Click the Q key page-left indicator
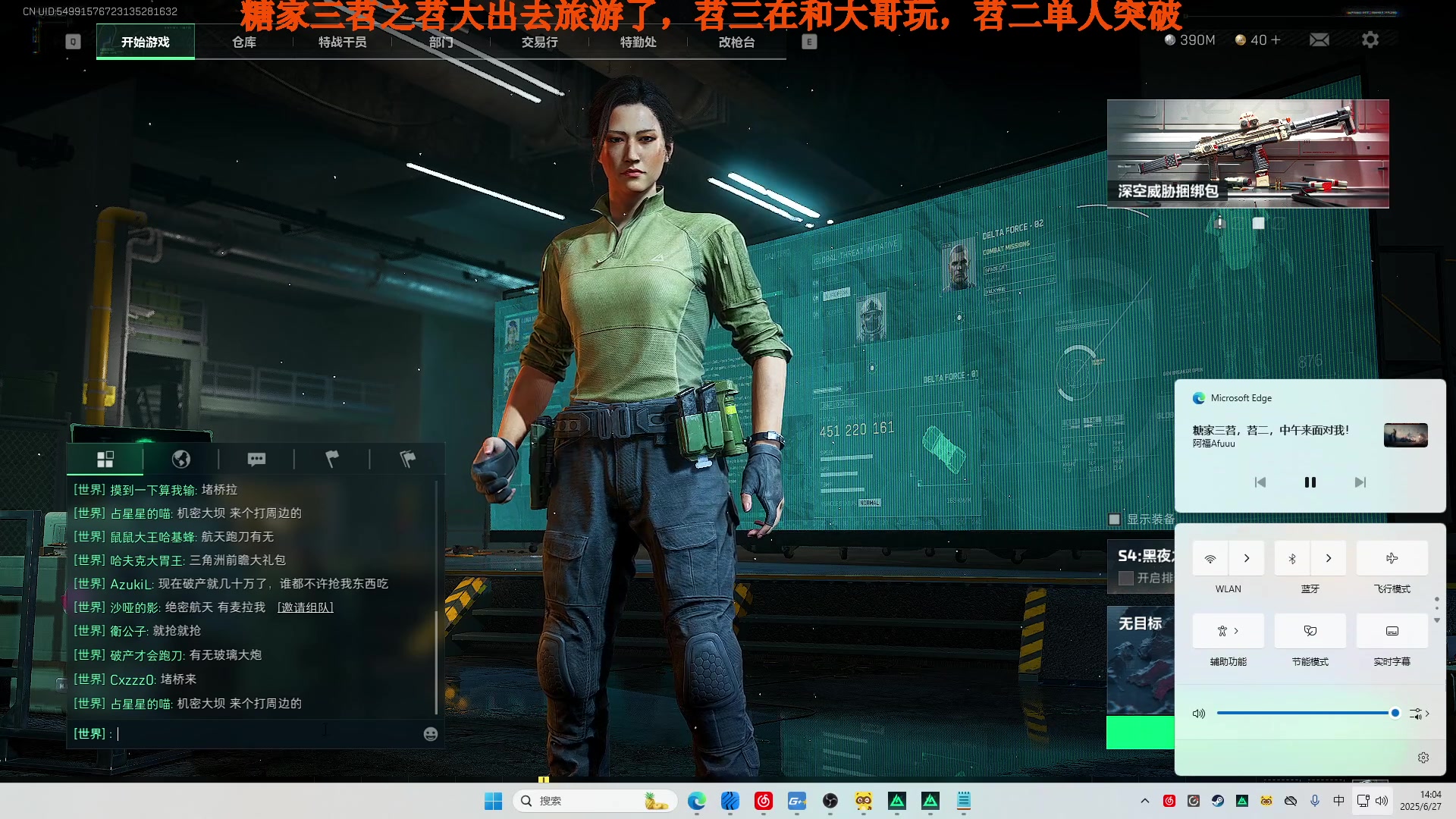Screen dimensions: 1456x819 pyautogui.click(x=73, y=42)
